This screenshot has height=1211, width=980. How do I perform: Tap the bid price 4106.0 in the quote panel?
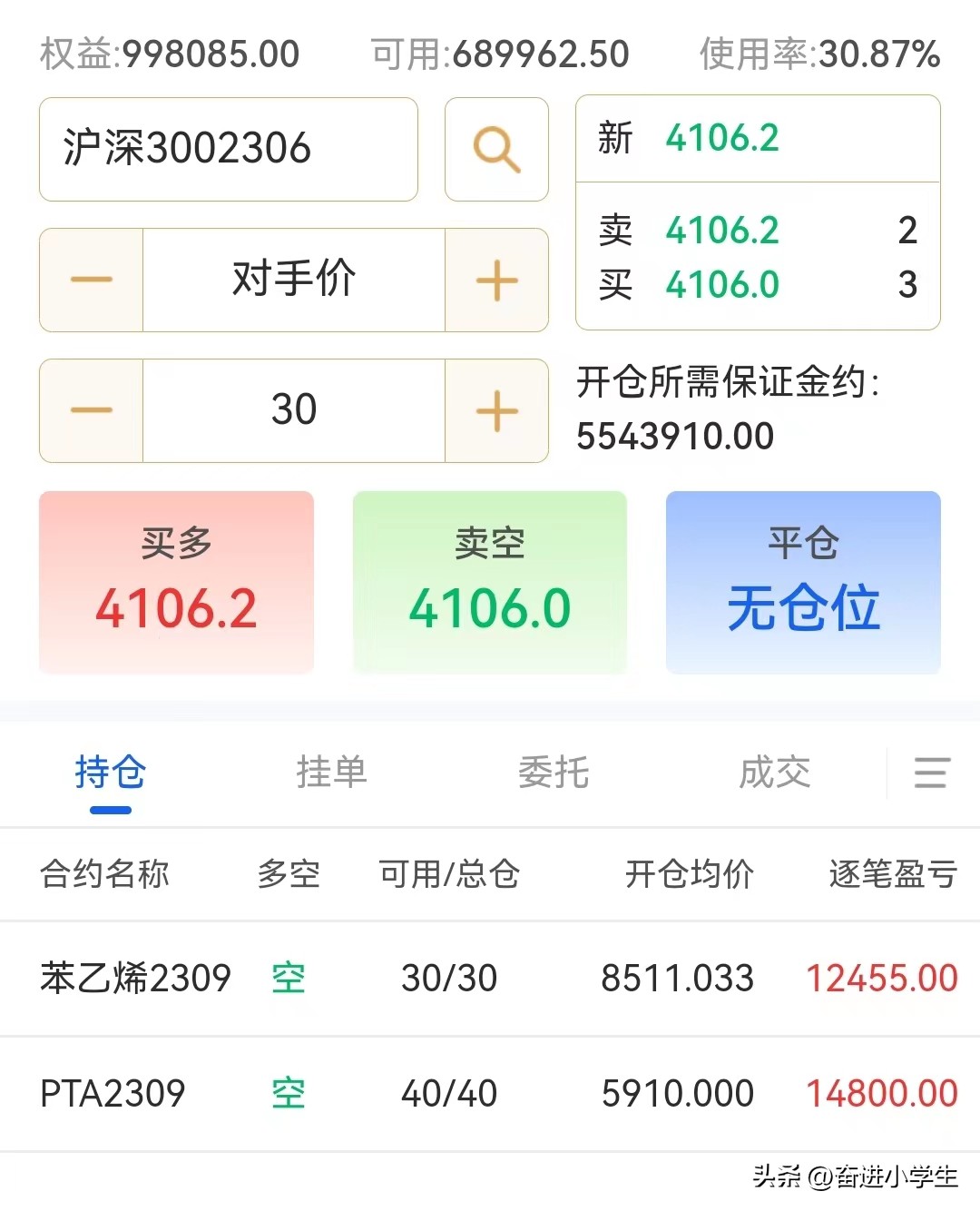pos(721,285)
